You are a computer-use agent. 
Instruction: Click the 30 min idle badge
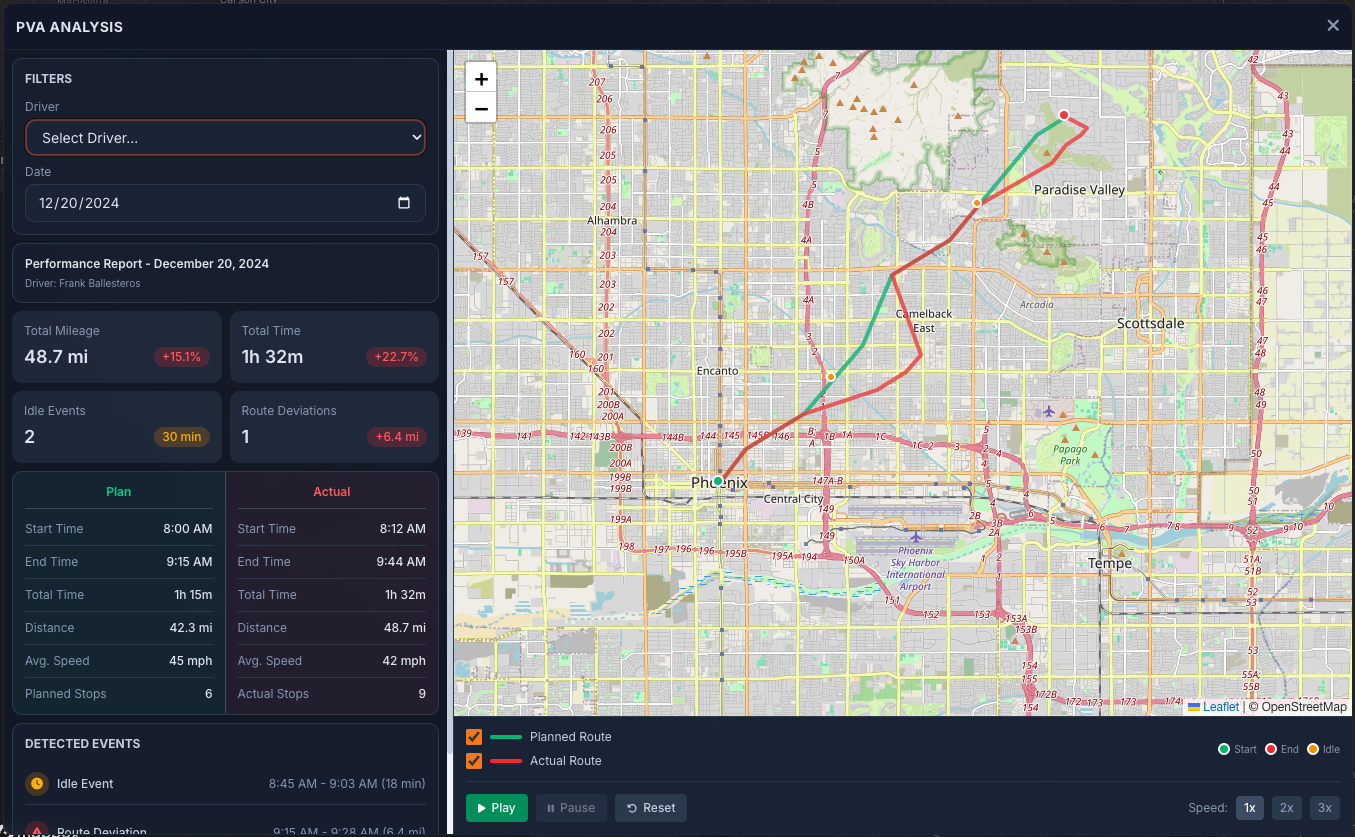pos(182,436)
